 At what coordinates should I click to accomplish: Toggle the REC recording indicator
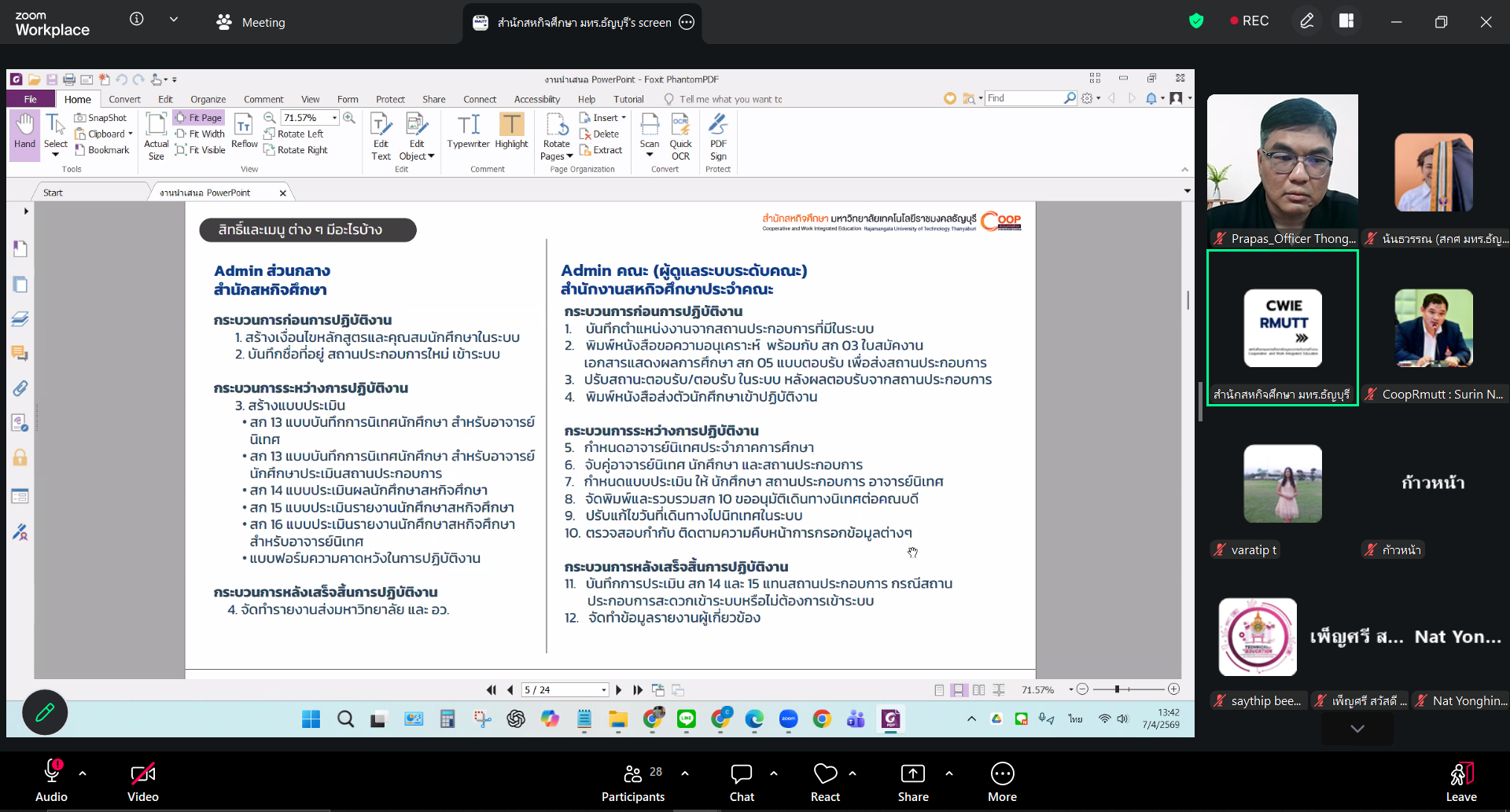(1249, 21)
